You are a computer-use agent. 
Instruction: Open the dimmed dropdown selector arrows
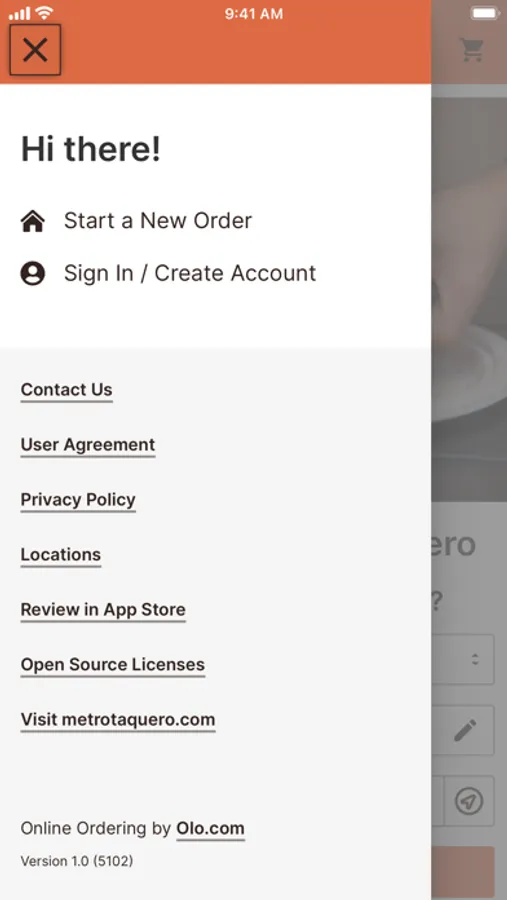[x=475, y=659]
